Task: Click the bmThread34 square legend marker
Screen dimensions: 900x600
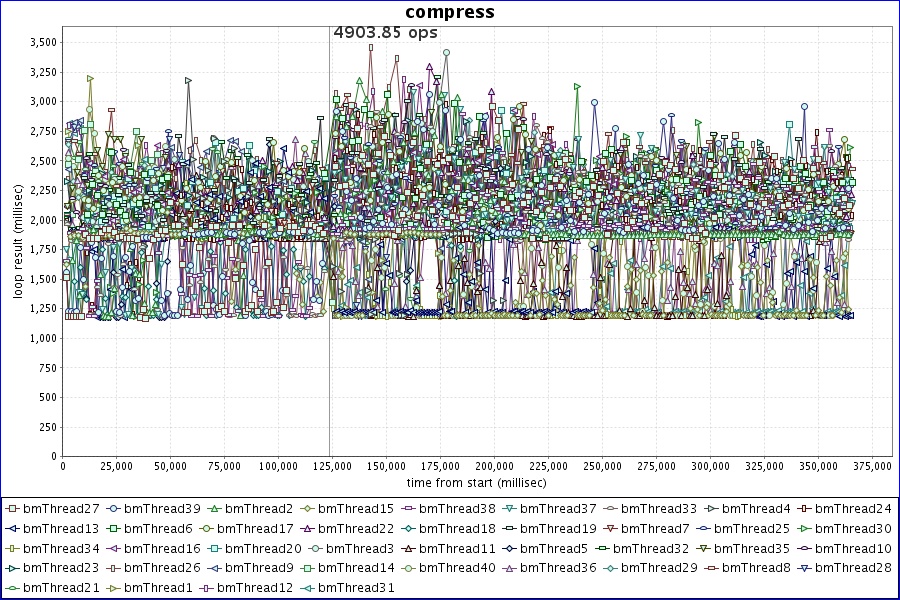Action: click(x=13, y=548)
